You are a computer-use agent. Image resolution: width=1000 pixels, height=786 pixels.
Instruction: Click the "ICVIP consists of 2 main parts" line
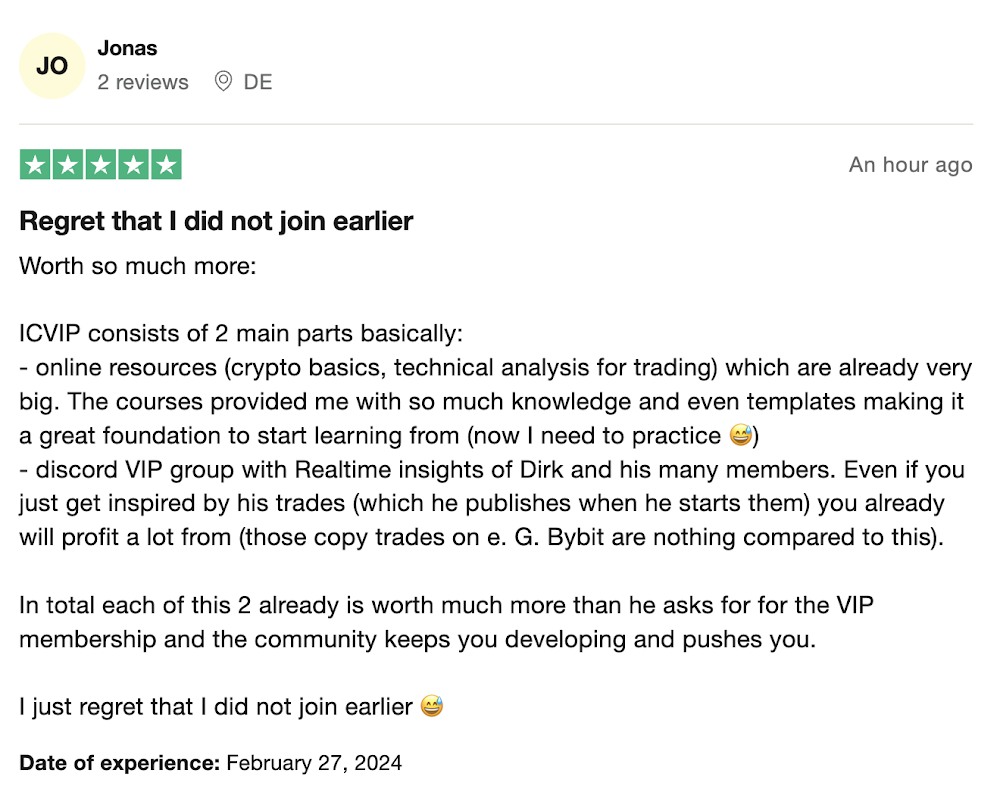[241, 333]
